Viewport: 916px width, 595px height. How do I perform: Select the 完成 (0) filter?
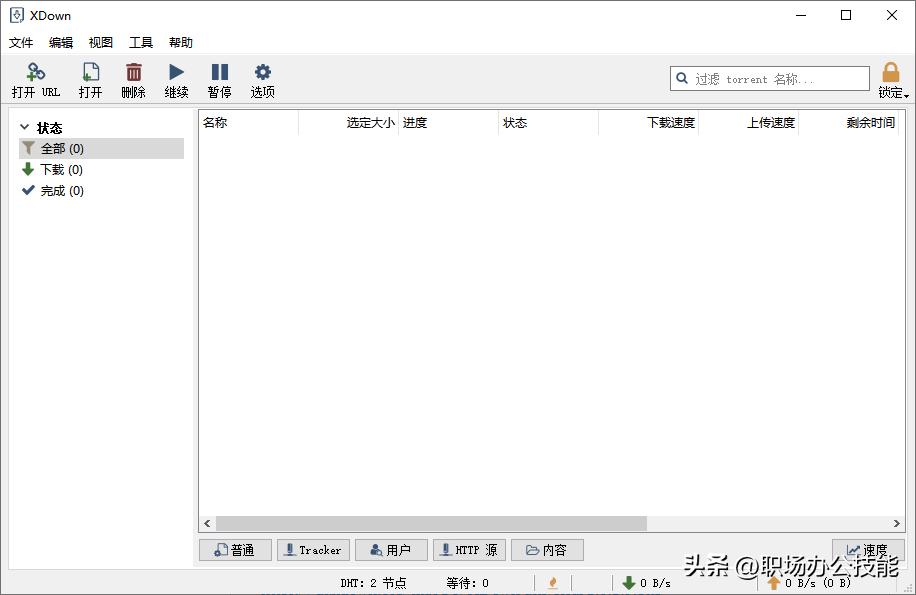coord(102,190)
